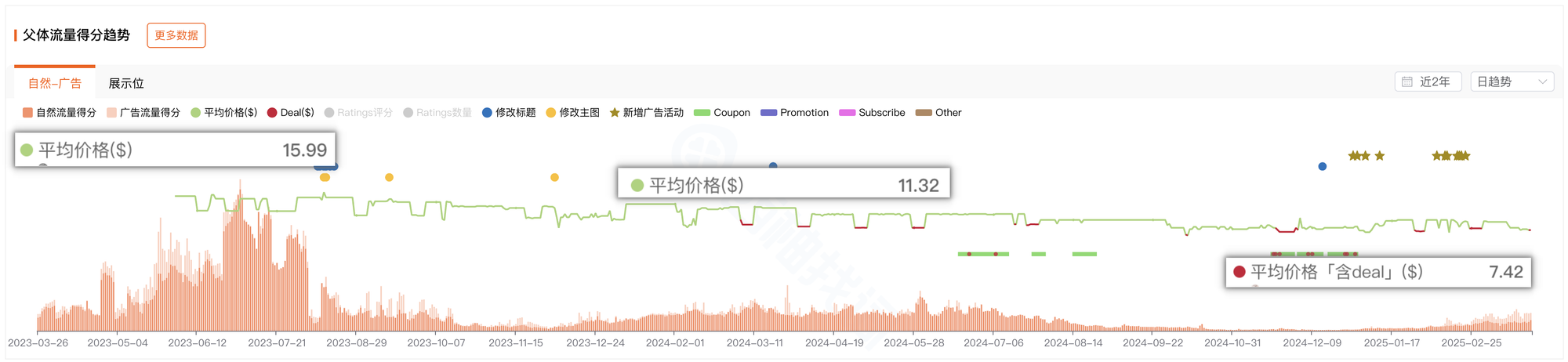Click the calendar icon beside 近2年
The image size is (1568, 362).
[1406, 82]
